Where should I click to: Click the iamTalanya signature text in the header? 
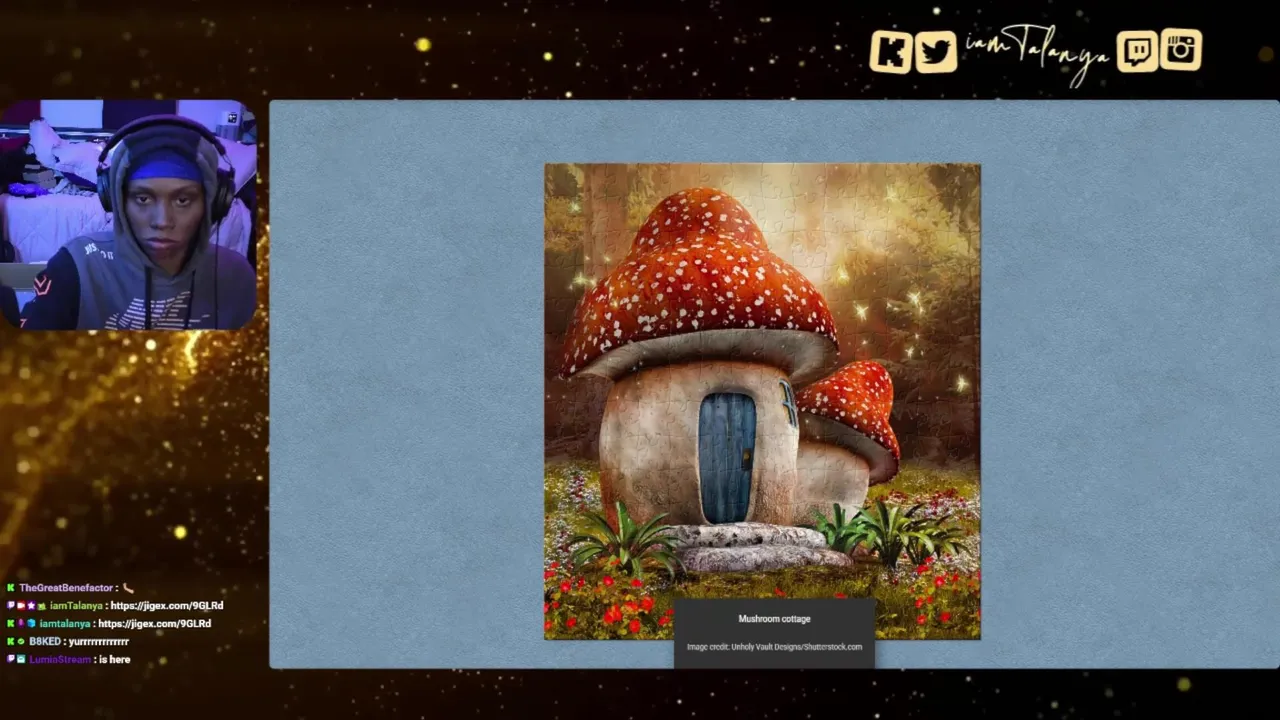(x=1037, y=54)
